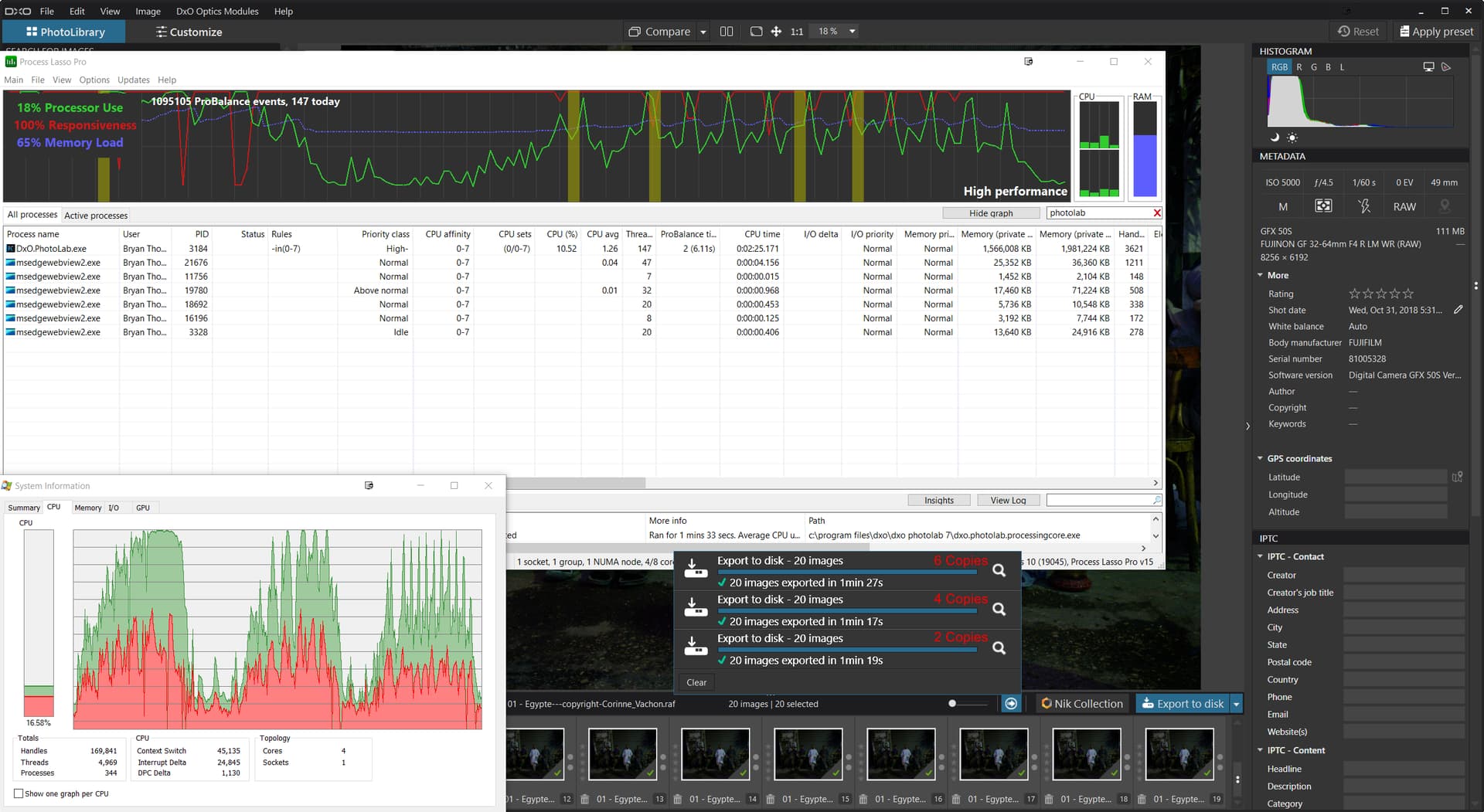Click export-to-disk icon for 1min 17s job
The width and height of the screenshot is (1484, 812).
pyautogui.click(x=696, y=607)
